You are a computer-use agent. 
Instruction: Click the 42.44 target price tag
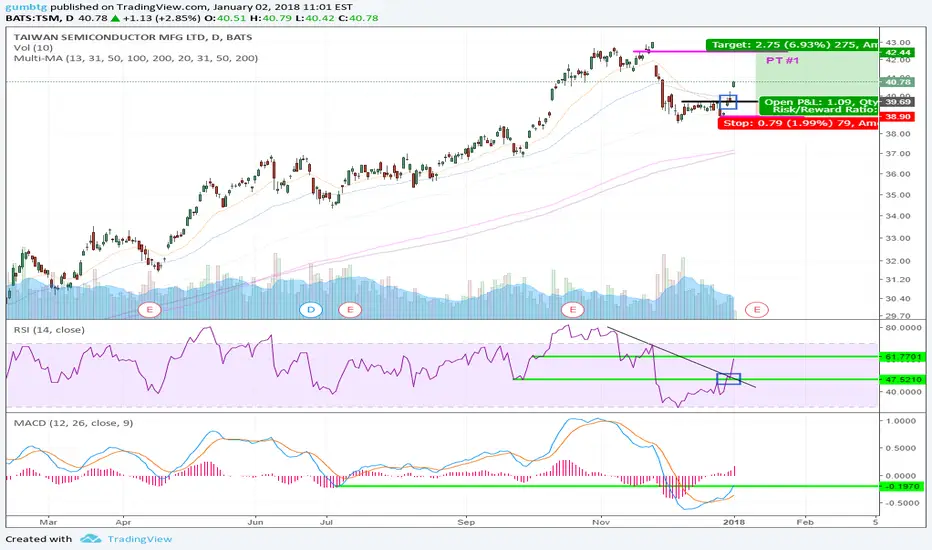898,52
